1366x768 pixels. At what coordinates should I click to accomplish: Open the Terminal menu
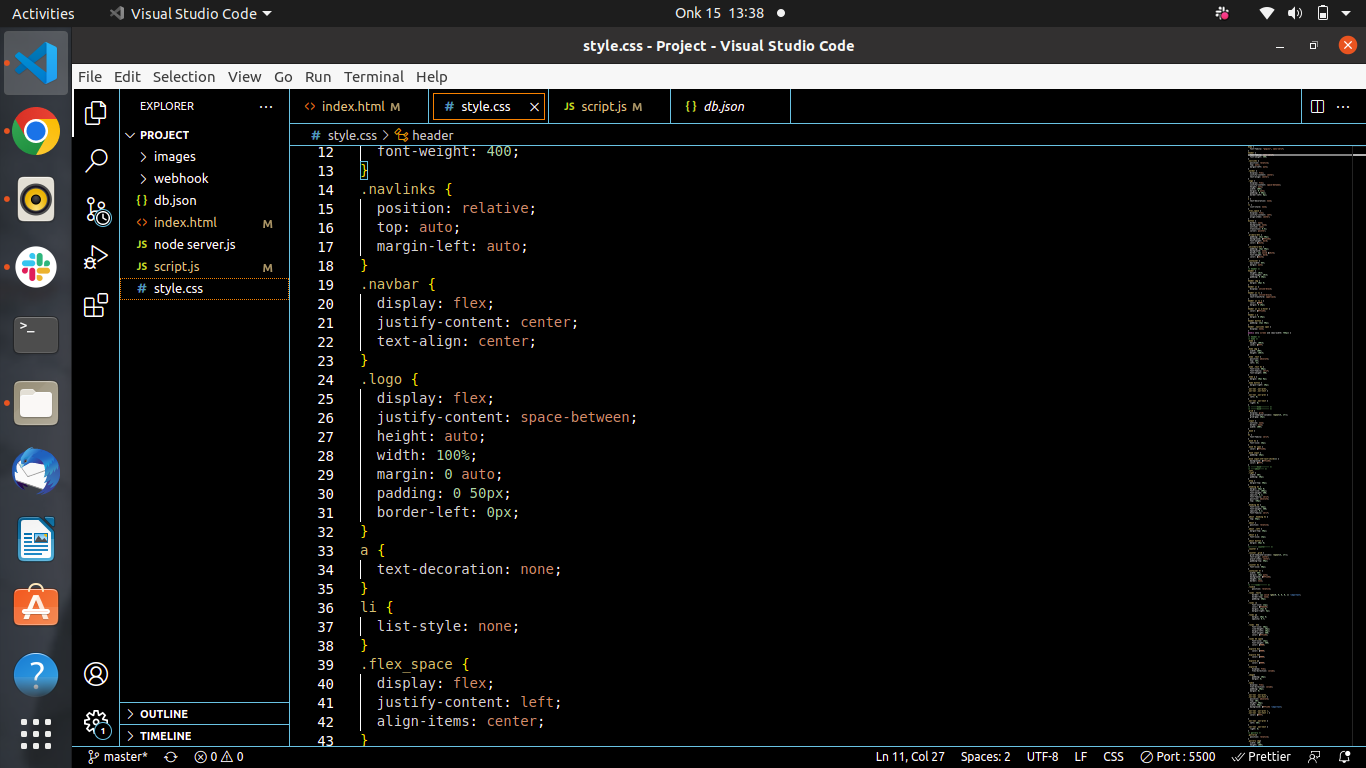pos(374,77)
